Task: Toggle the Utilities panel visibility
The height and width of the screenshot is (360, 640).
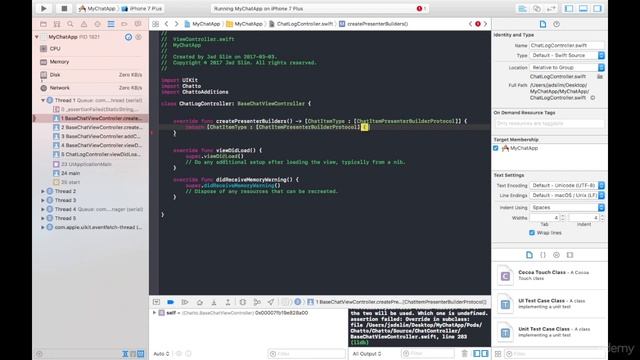Action: (598, 9)
